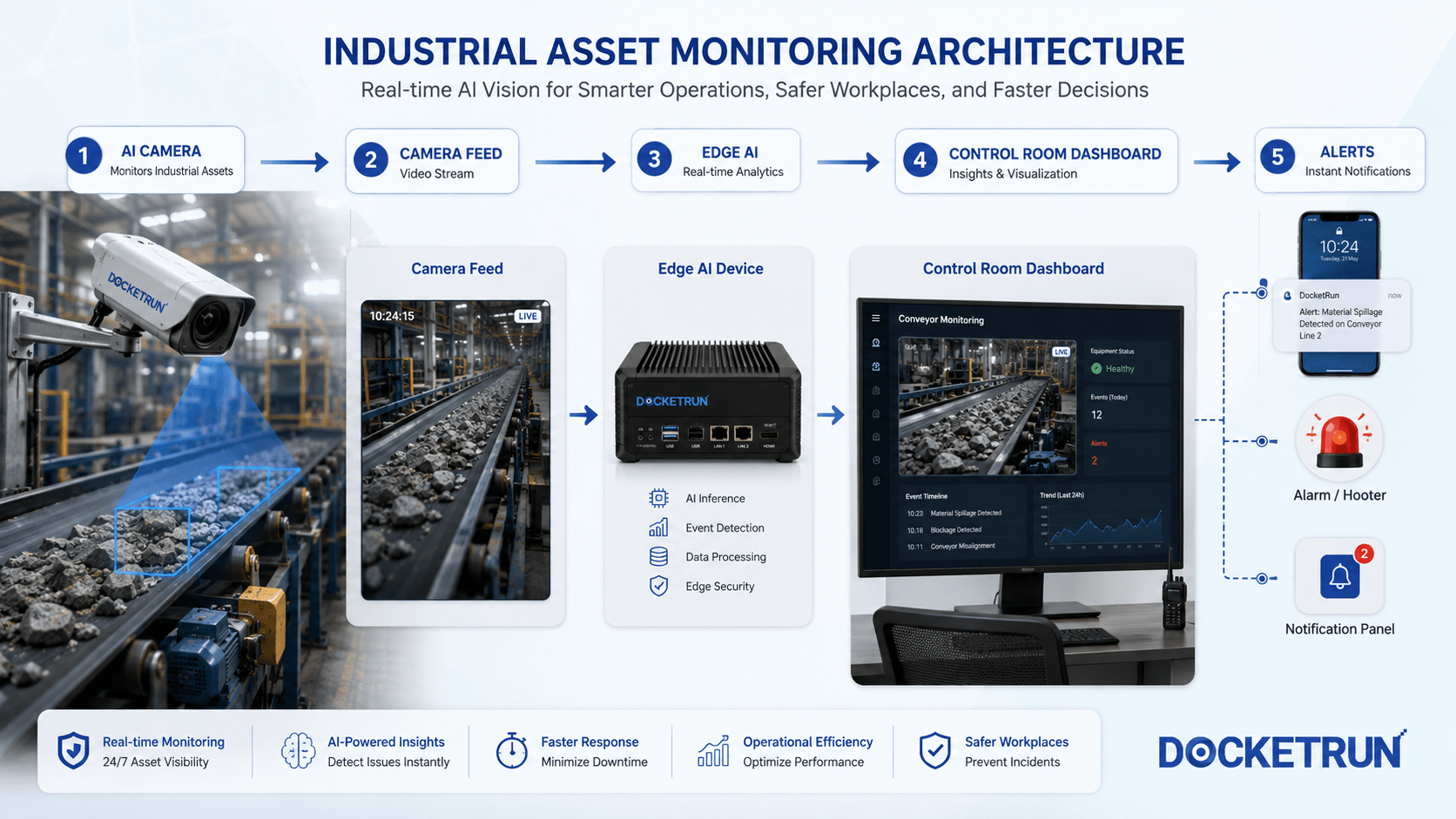Click the Real-time AI Vision subtitle
This screenshot has height=819, width=1456.
754,90
